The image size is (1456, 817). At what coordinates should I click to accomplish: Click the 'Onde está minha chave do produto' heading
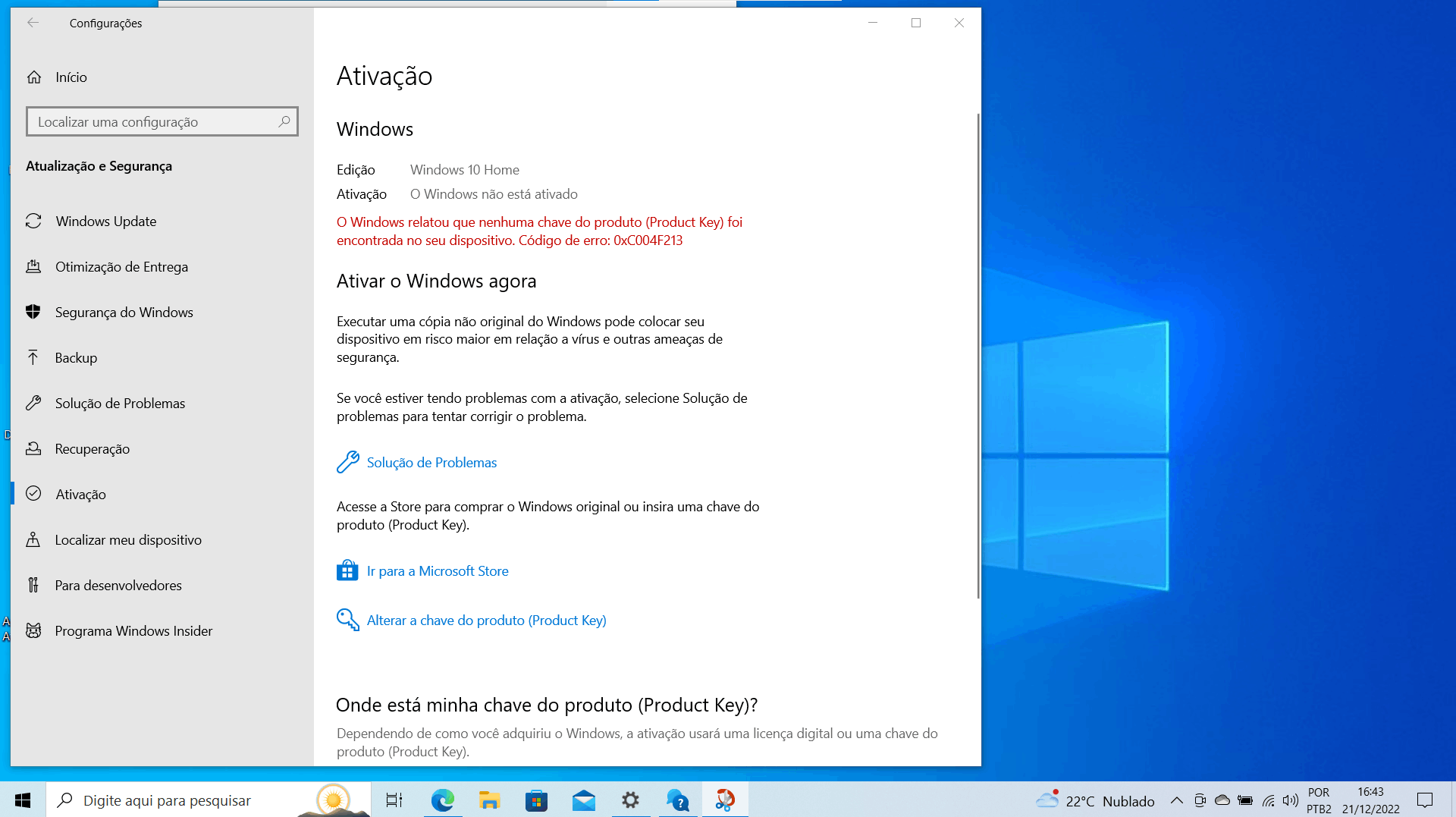(x=547, y=705)
